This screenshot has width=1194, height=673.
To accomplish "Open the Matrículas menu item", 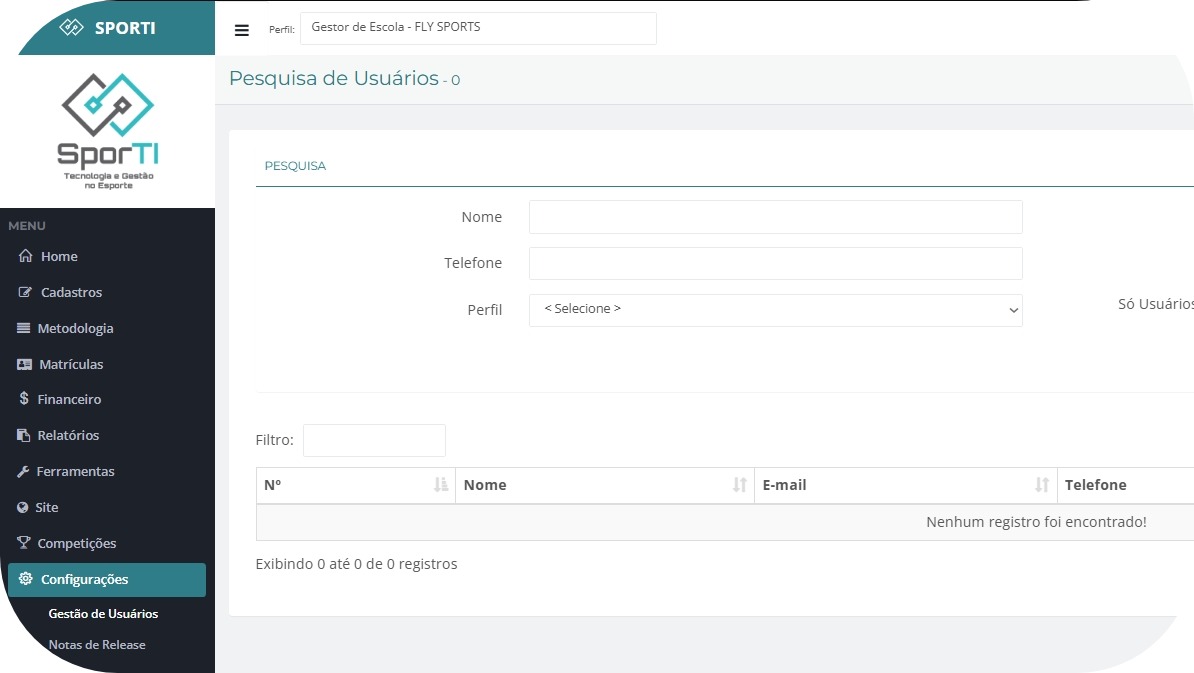I will tap(71, 364).
